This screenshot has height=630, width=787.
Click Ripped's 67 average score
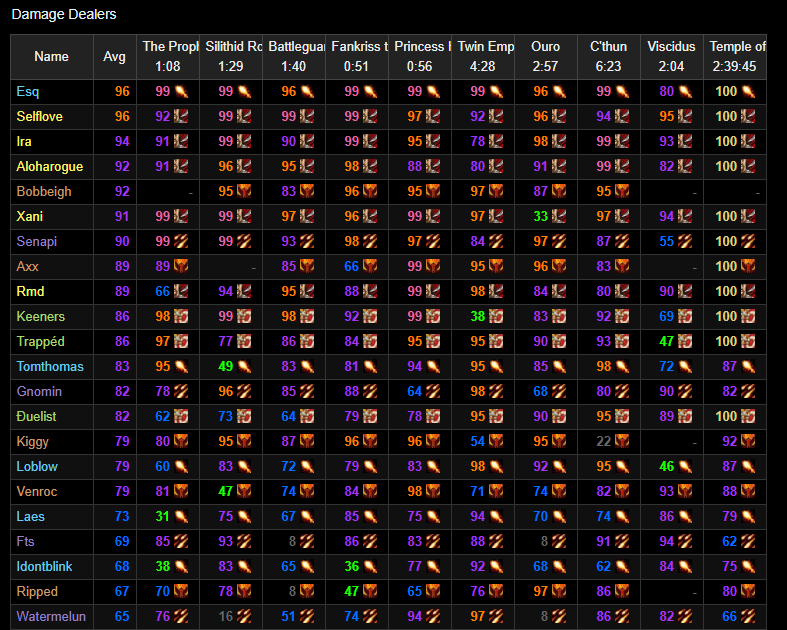coord(122,591)
